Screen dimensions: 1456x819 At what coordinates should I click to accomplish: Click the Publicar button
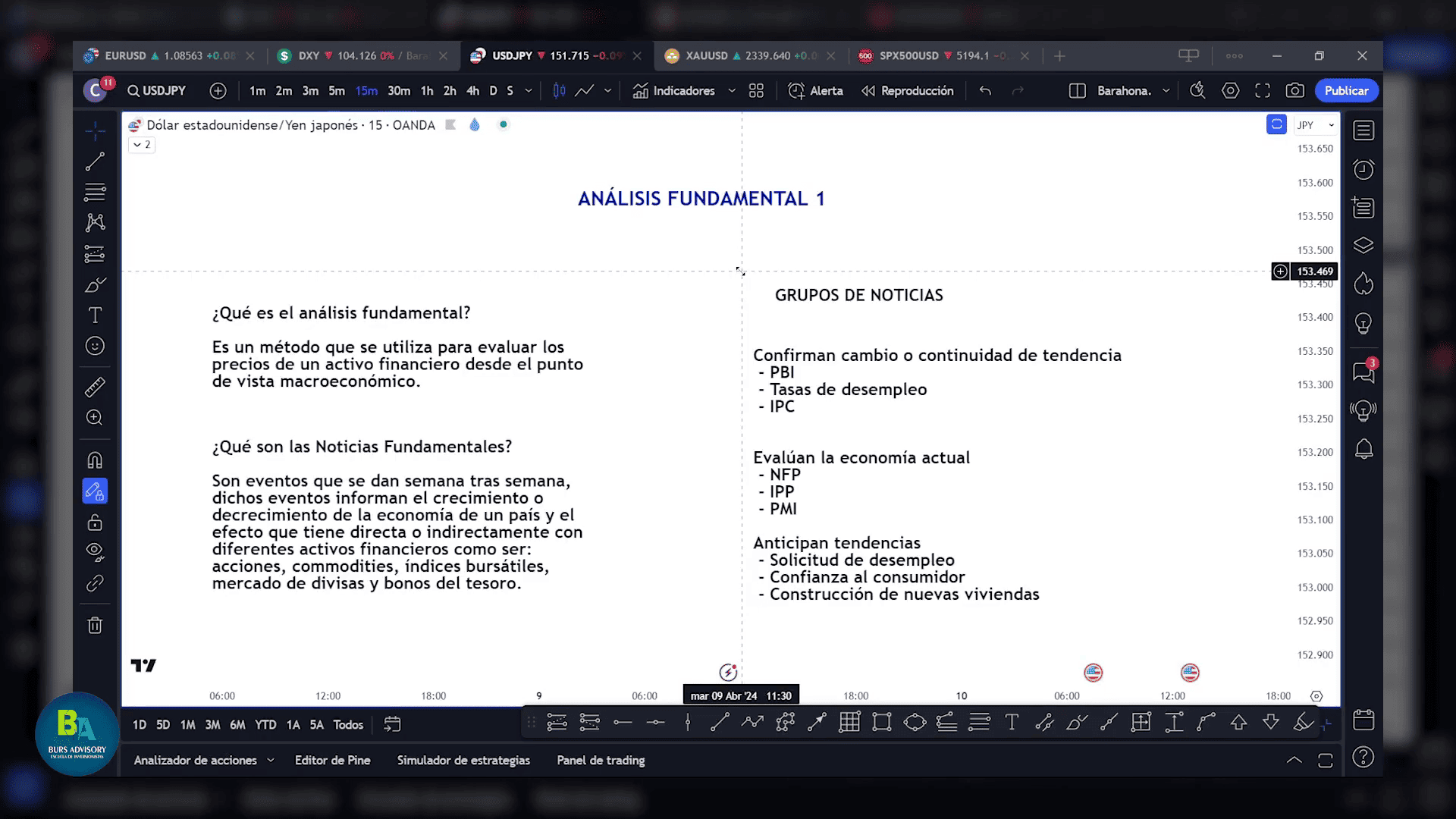(x=1346, y=91)
